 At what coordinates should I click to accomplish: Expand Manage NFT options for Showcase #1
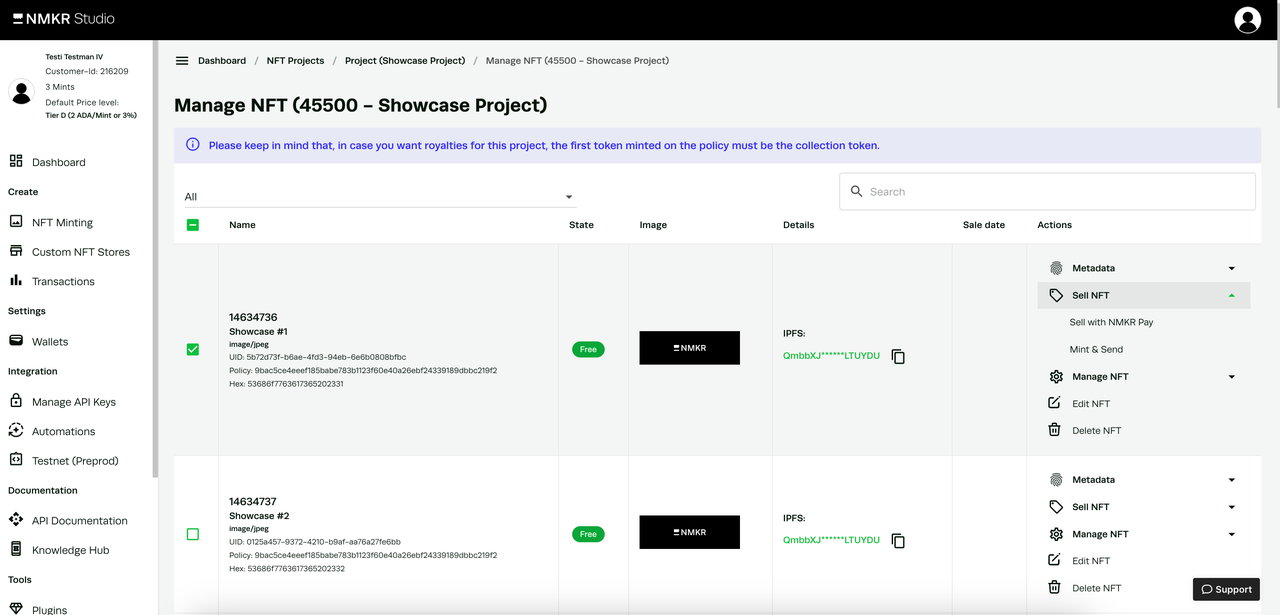point(1231,377)
